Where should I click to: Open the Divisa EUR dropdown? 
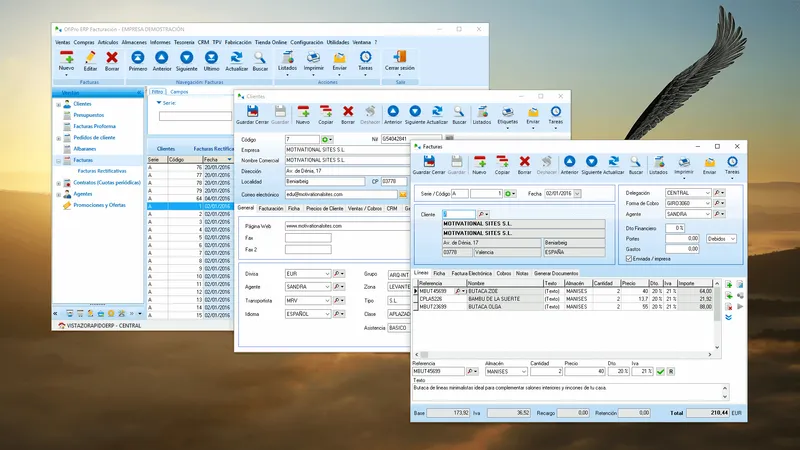[x=327, y=274]
